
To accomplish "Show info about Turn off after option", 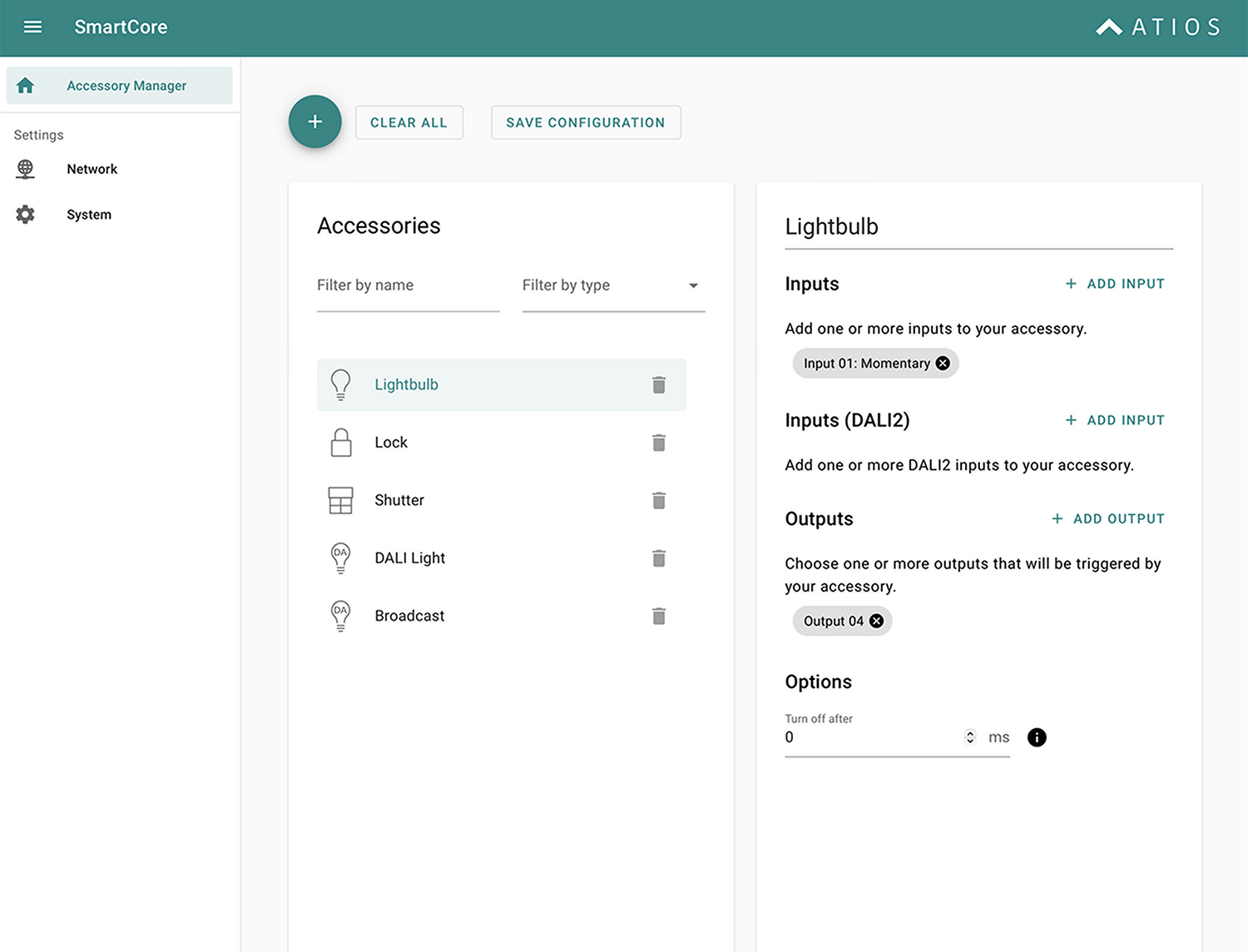I will pos(1037,737).
